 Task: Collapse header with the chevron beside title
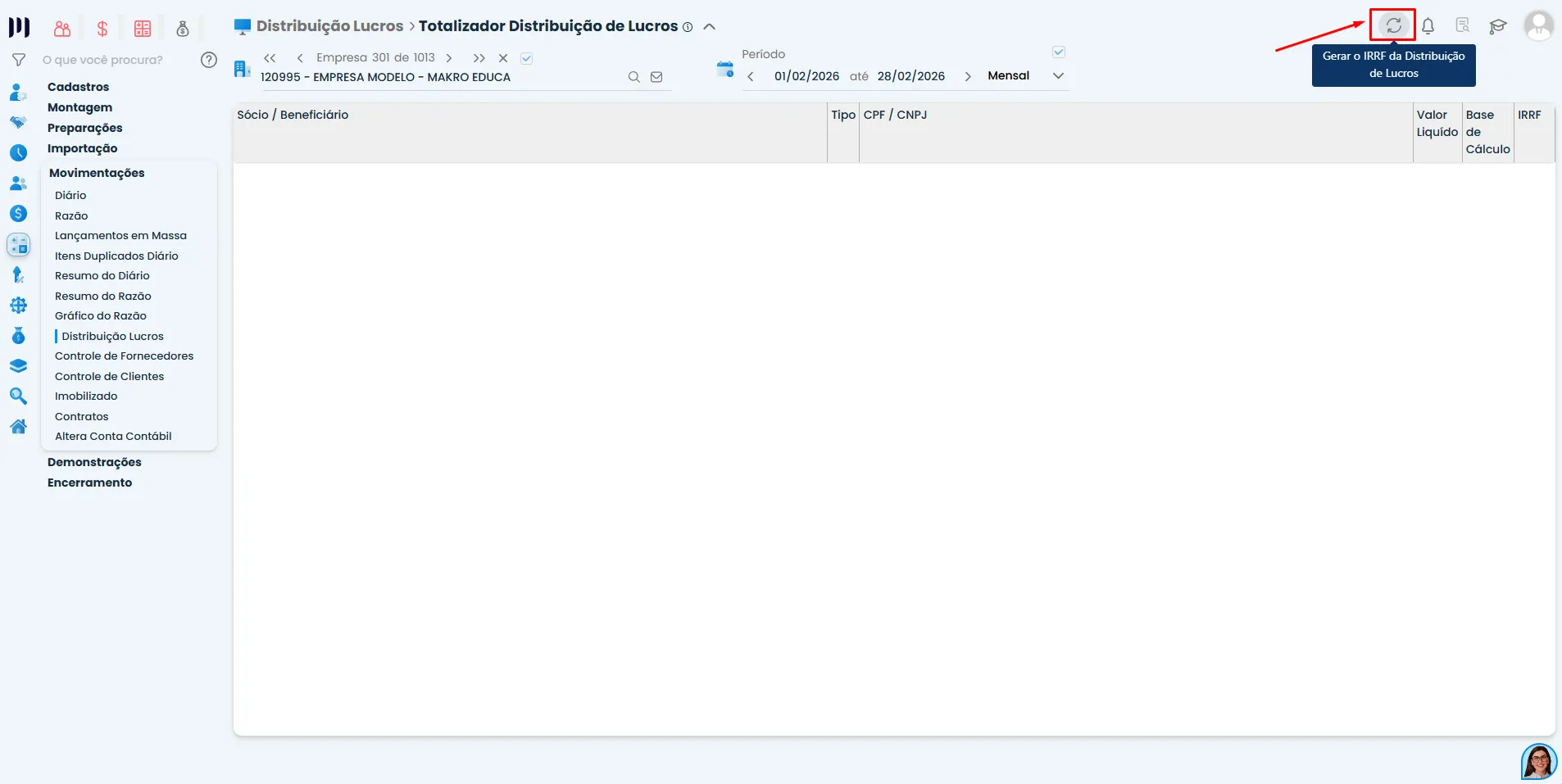coord(710,27)
